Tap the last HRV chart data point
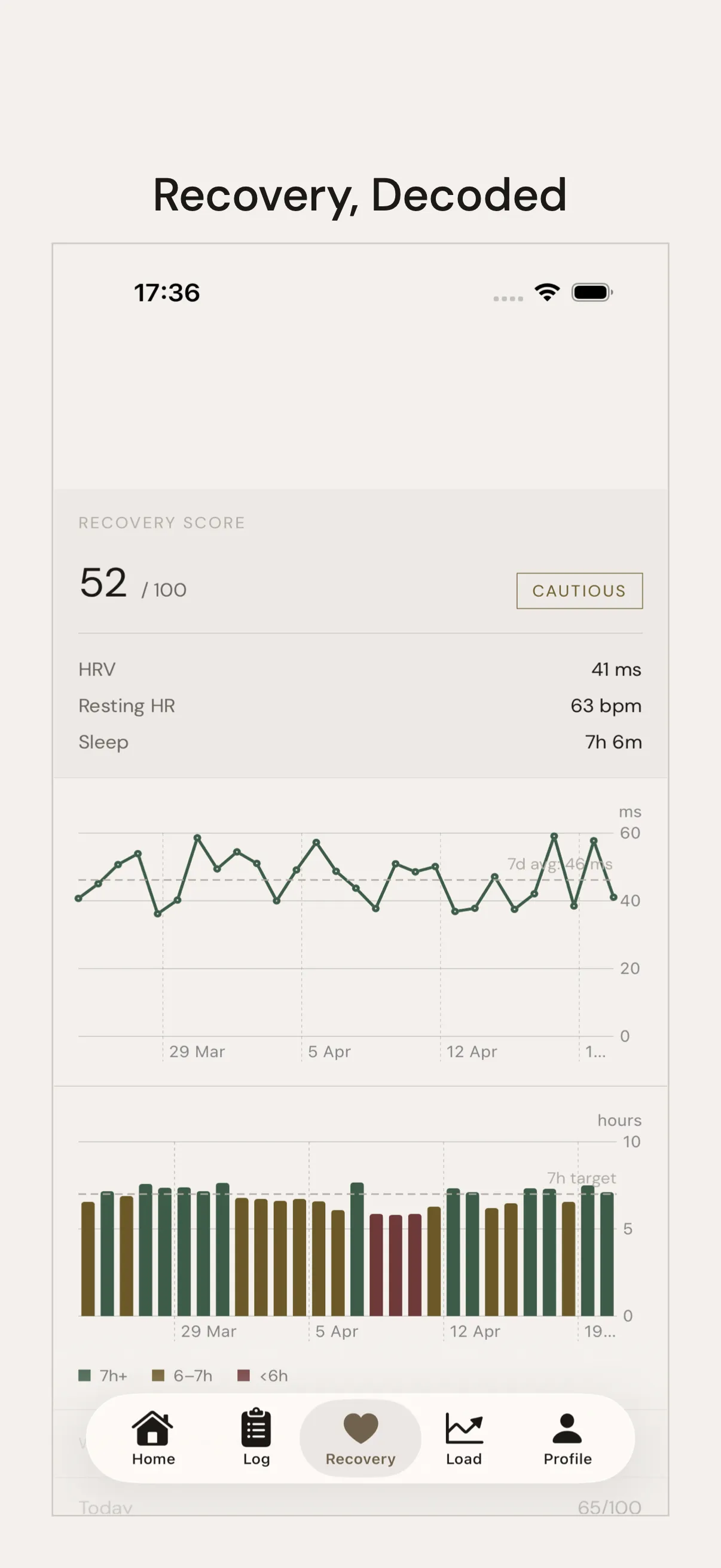This screenshot has width=721, height=1568. [613, 897]
